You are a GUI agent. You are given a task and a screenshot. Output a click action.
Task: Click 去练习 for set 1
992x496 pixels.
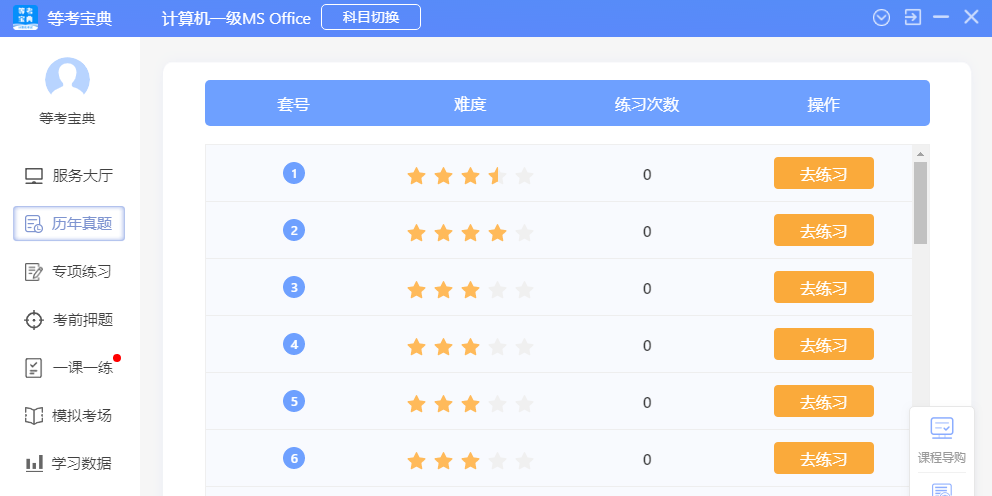pyautogui.click(x=824, y=173)
